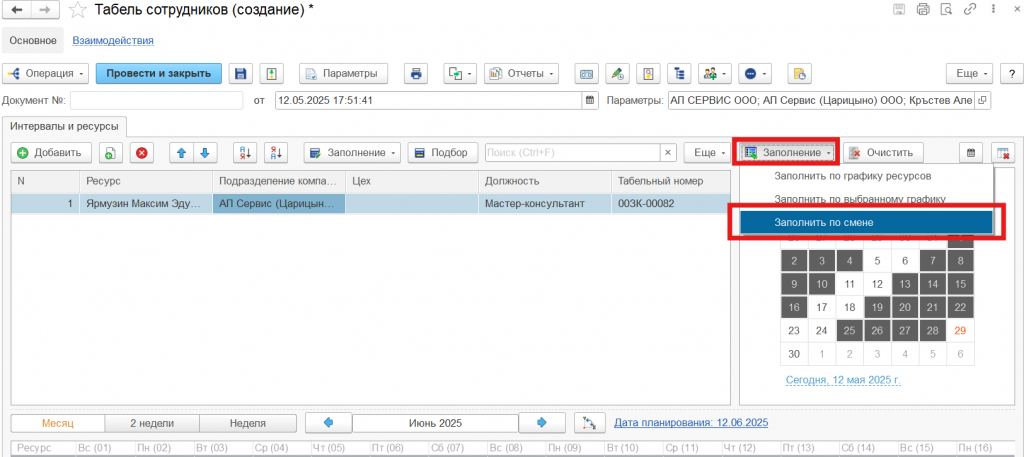1024x457 pixels.
Task: Click the save (floppy disk) icon
Action: point(240,74)
